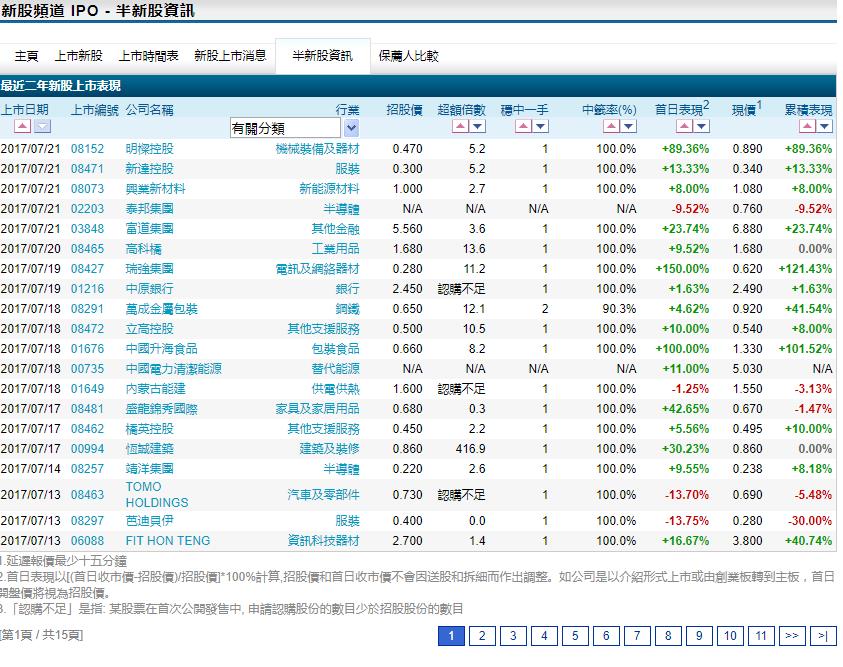This screenshot has height=667, width=843.
Task: Sort 首日表現 descending arrow
Action: pos(702,126)
